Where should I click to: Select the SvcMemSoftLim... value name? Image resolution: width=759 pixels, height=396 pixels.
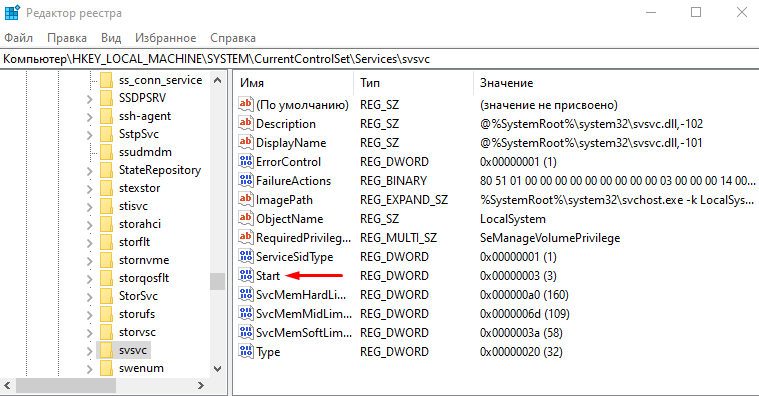pyautogui.click(x=304, y=333)
